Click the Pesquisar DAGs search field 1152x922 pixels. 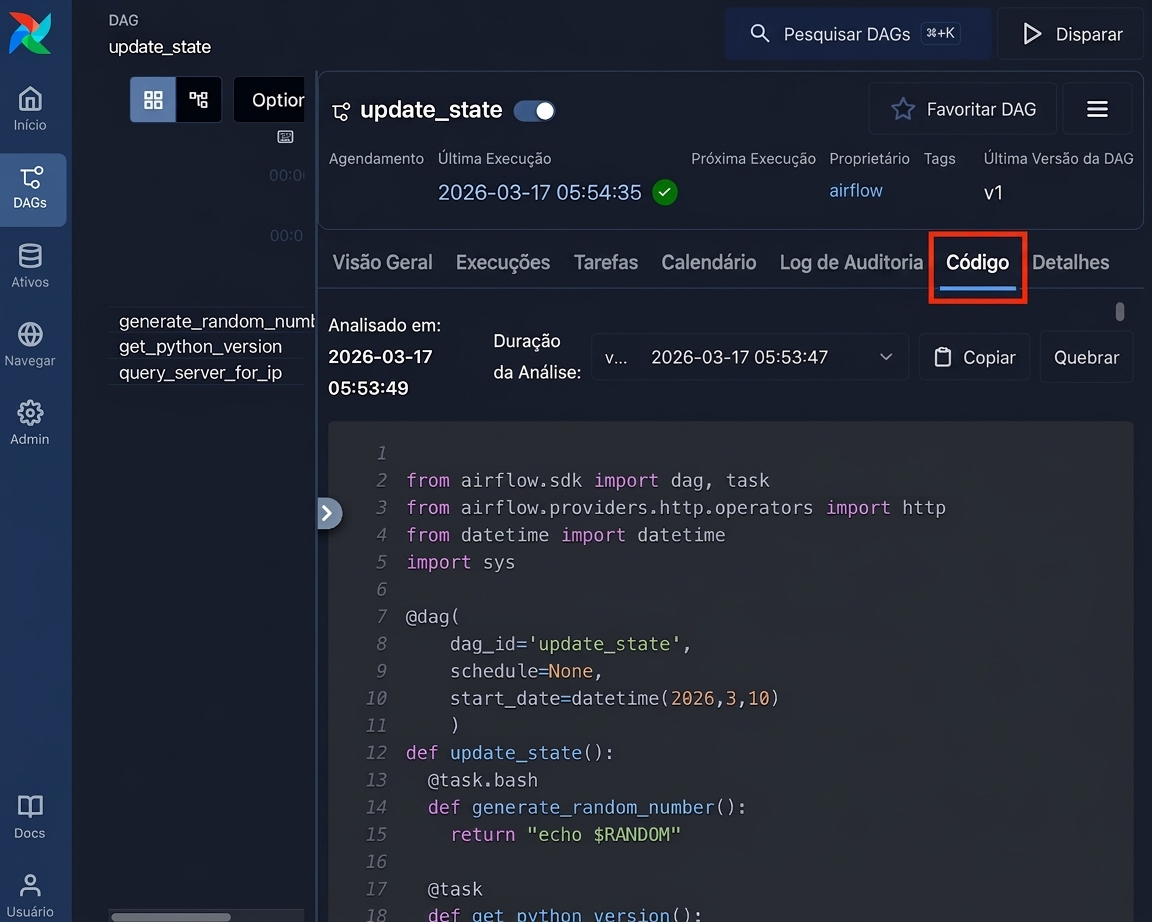point(857,34)
